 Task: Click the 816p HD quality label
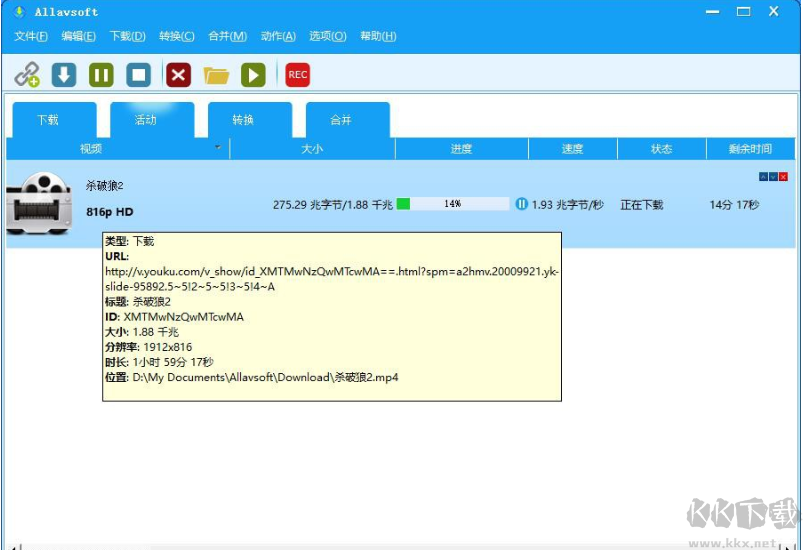(110, 211)
